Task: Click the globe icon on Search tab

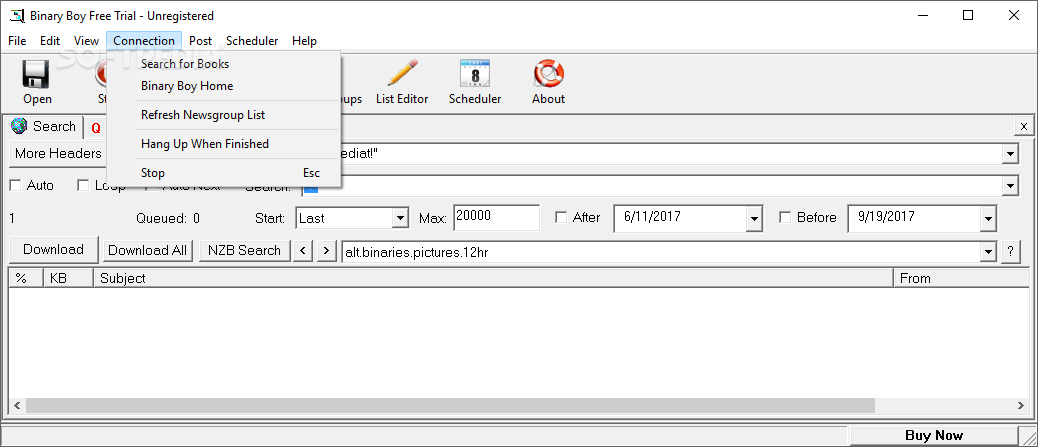Action: pyautogui.click(x=19, y=126)
